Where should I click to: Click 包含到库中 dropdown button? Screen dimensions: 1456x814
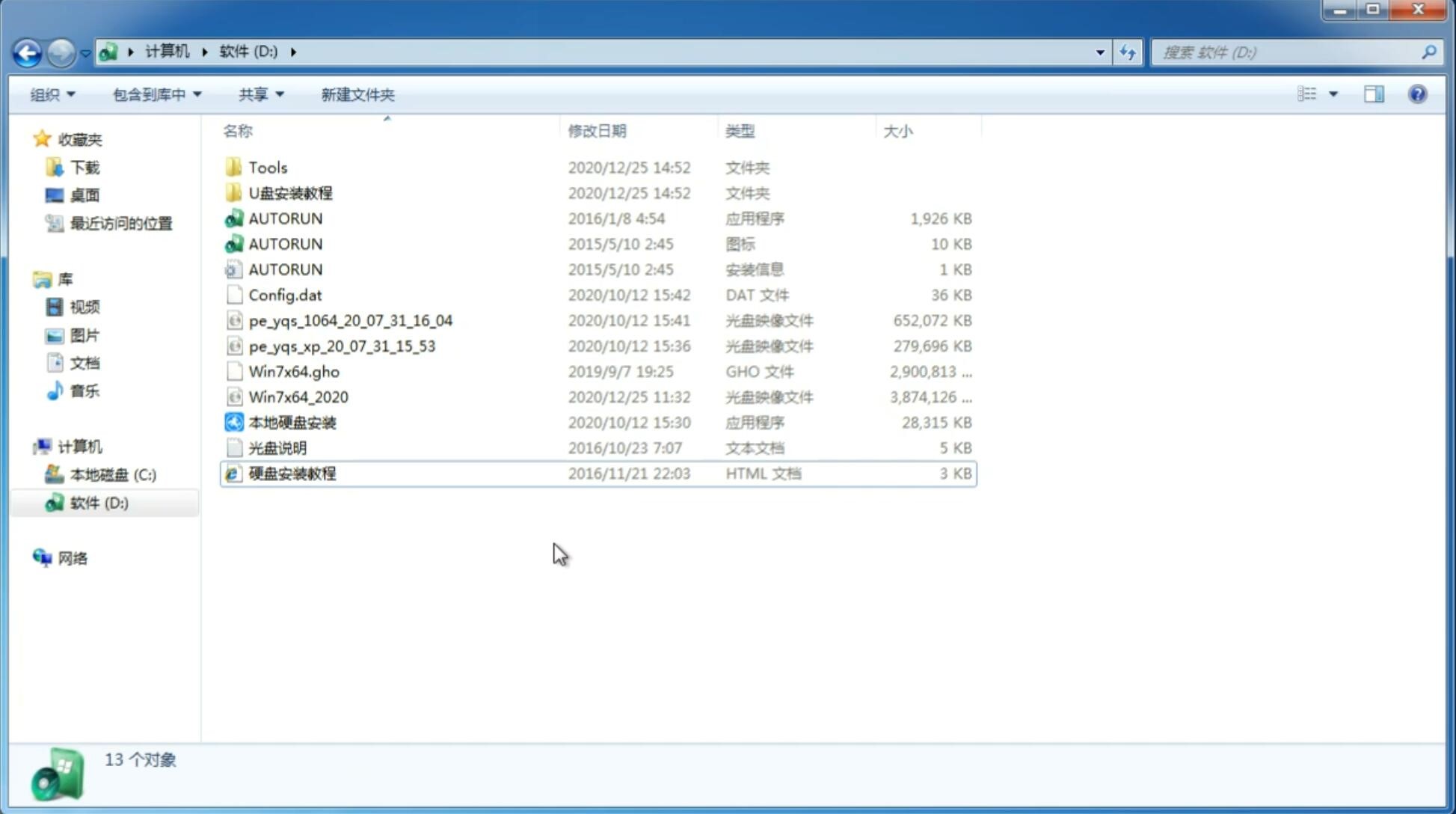pos(156,94)
